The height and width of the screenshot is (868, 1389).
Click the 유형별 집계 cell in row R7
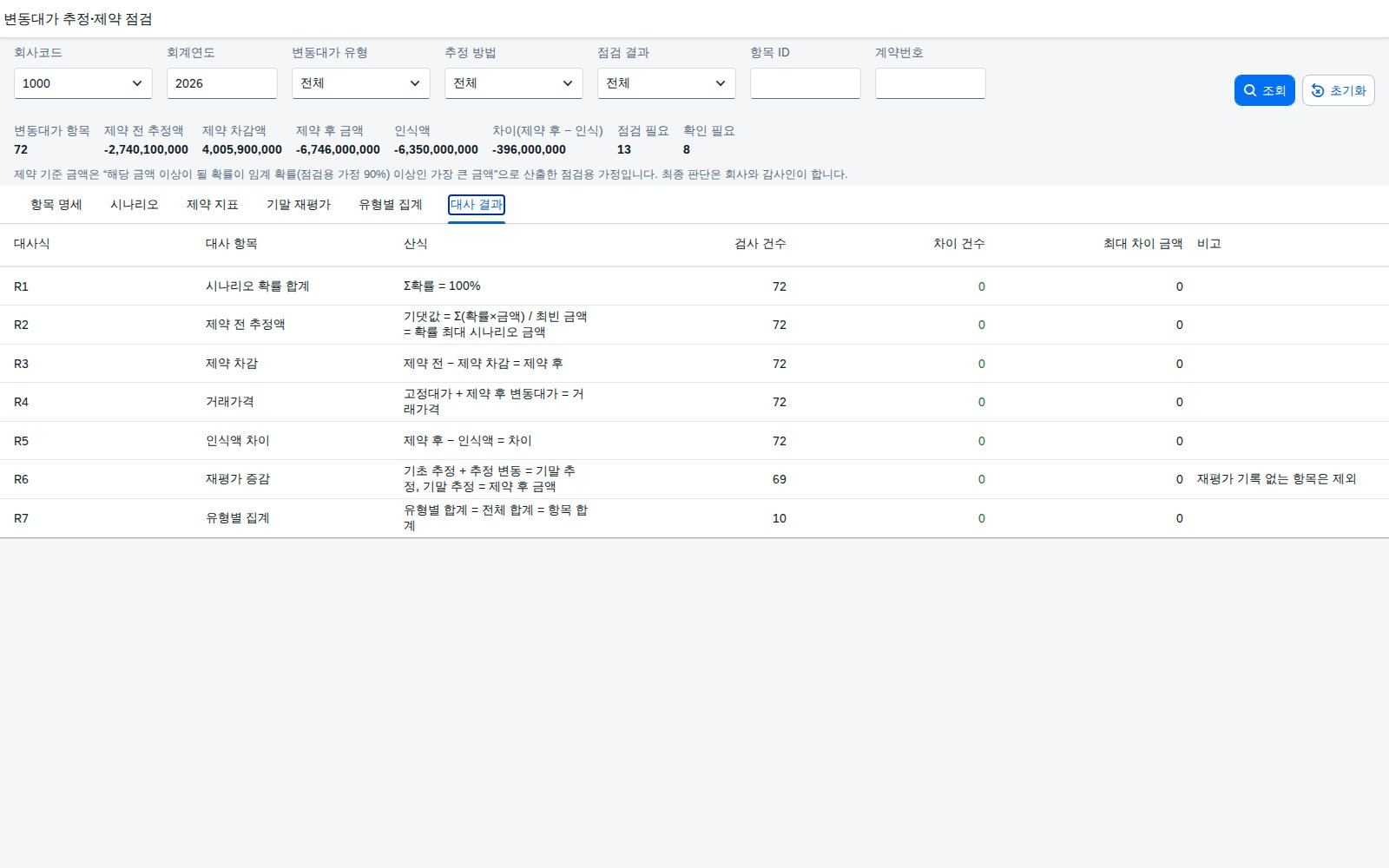click(238, 518)
